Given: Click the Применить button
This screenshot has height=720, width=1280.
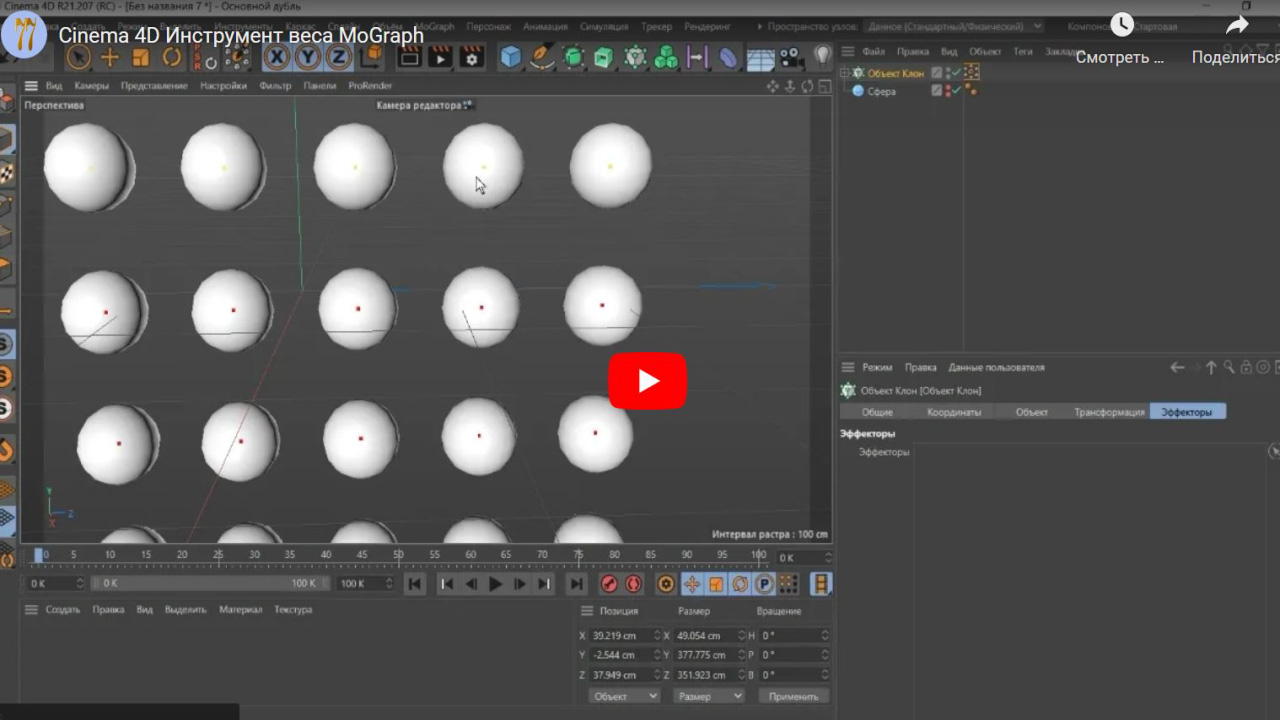Looking at the screenshot, I should (x=793, y=695).
